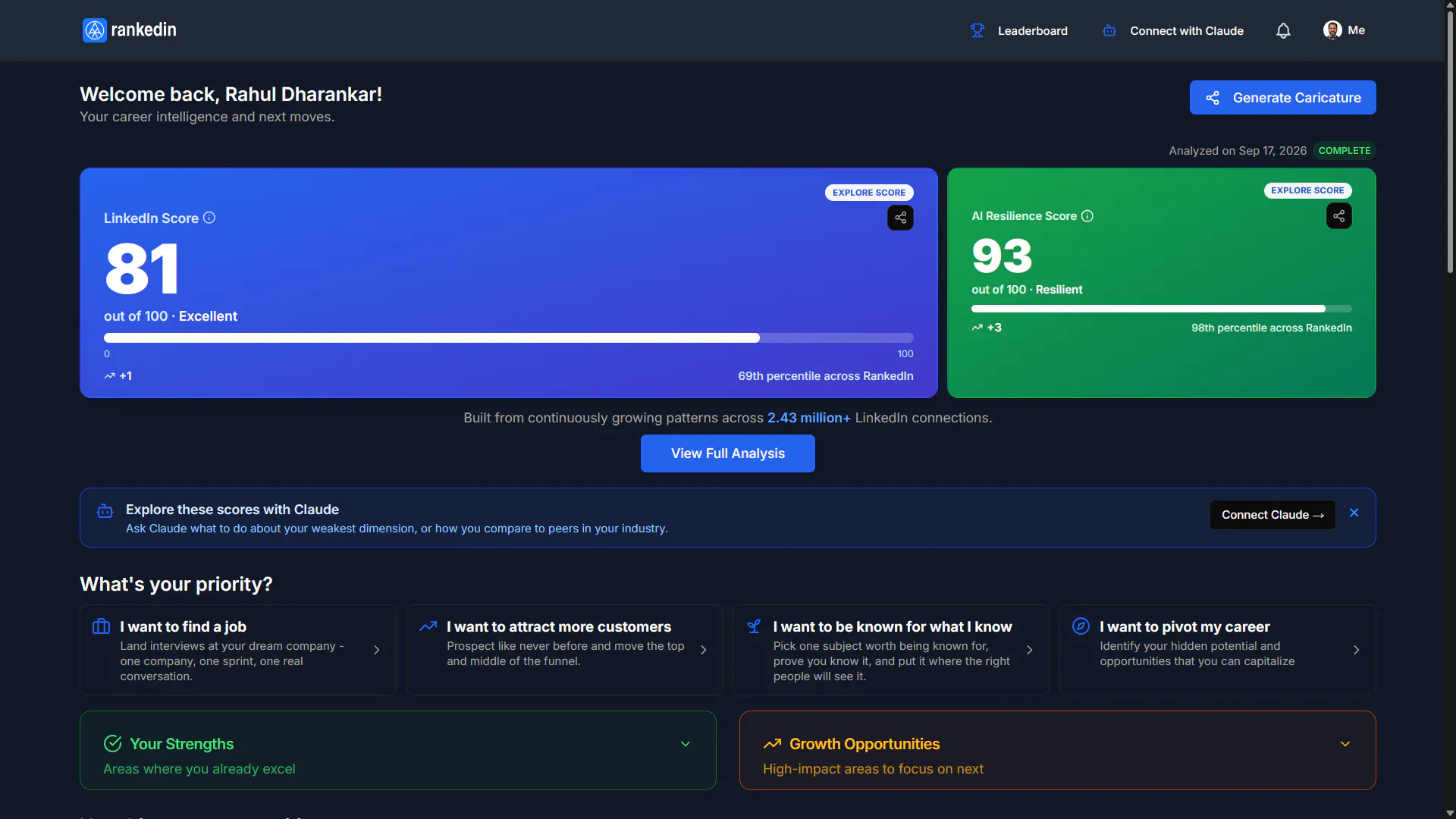The height and width of the screenshot is (819, 1456).
Task: Click the Your Strengths checkmark icon
Action: 113,744
